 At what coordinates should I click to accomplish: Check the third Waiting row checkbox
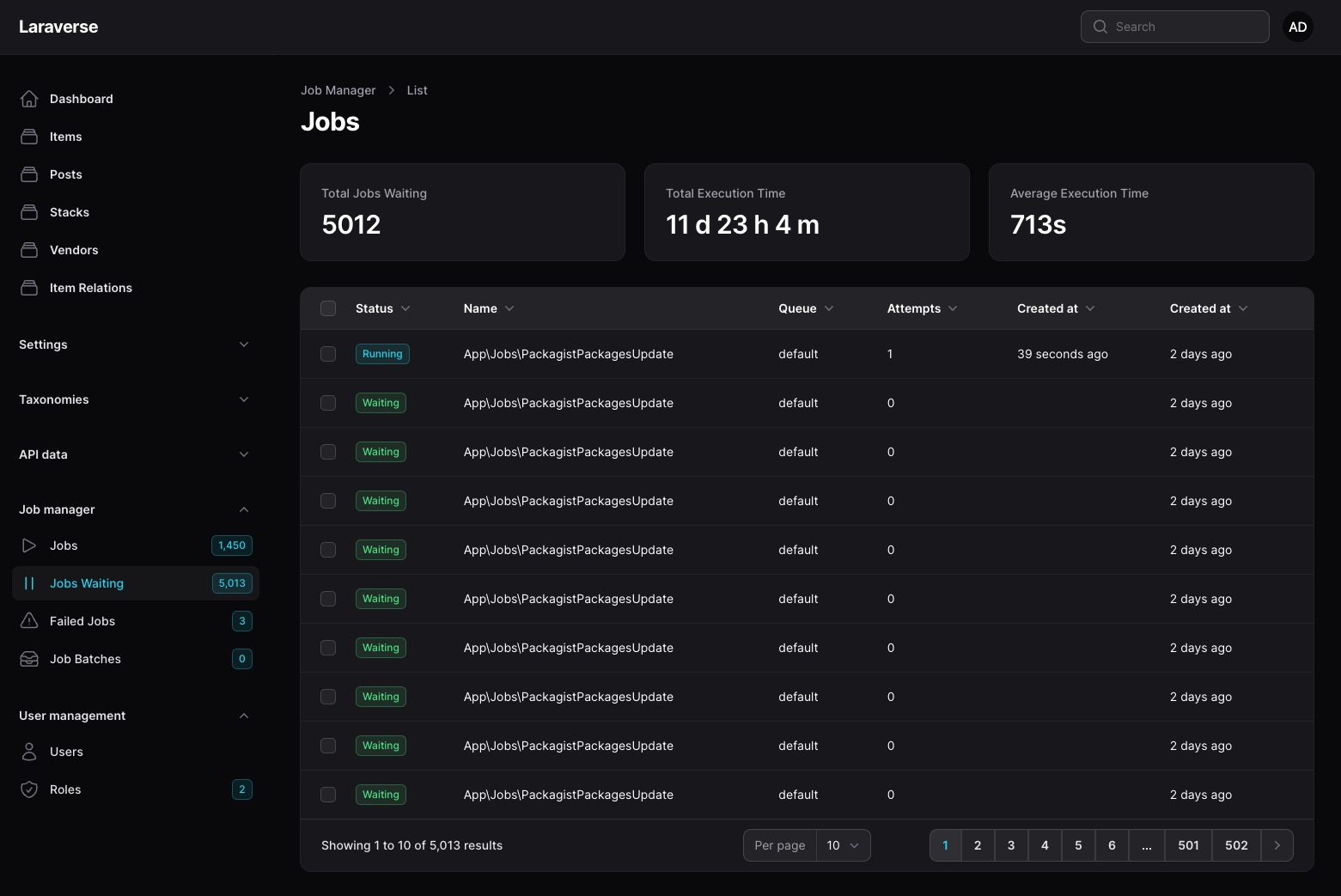328,501
